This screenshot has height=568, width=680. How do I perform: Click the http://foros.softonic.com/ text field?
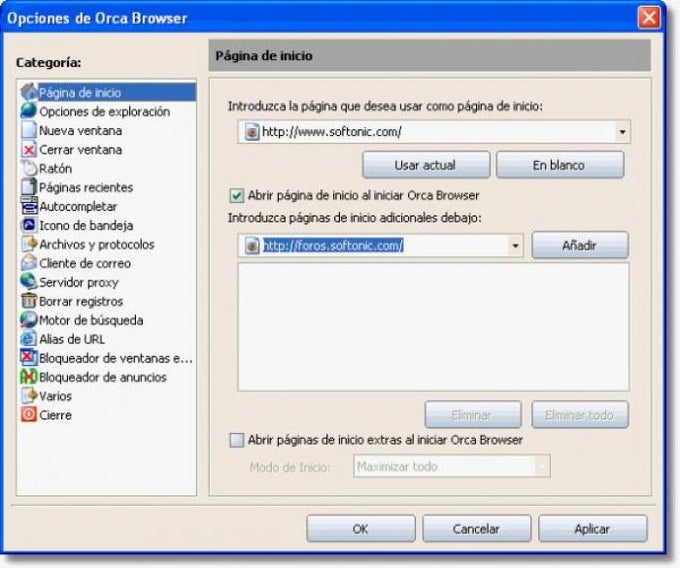[x=380, y=246]
